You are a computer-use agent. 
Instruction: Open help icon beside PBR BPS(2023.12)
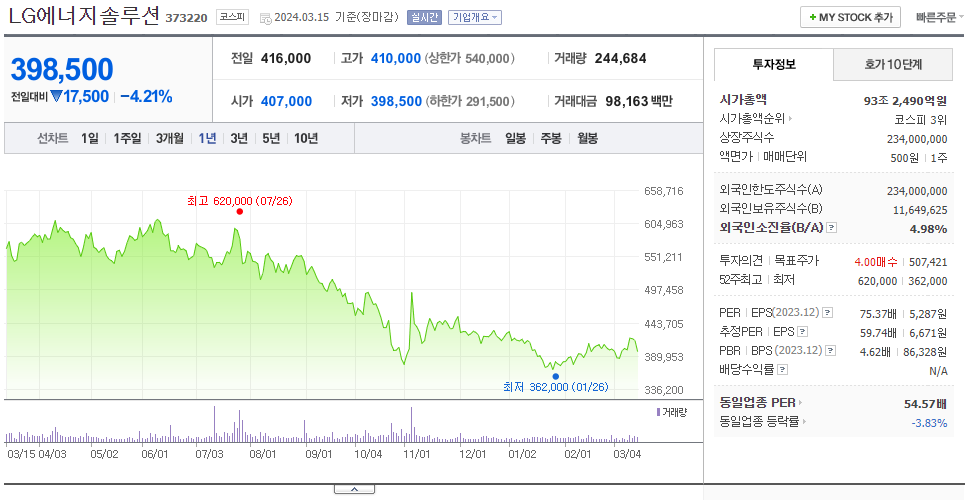pyautogui.click(x=831, y=351)
